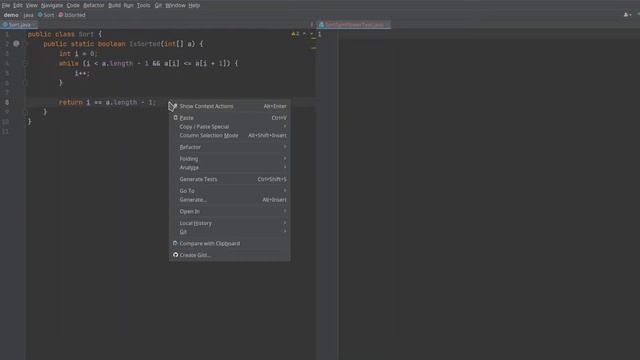Expand the Local History submenu
Screen dimensions: 640x360
[x=230, y=223]
